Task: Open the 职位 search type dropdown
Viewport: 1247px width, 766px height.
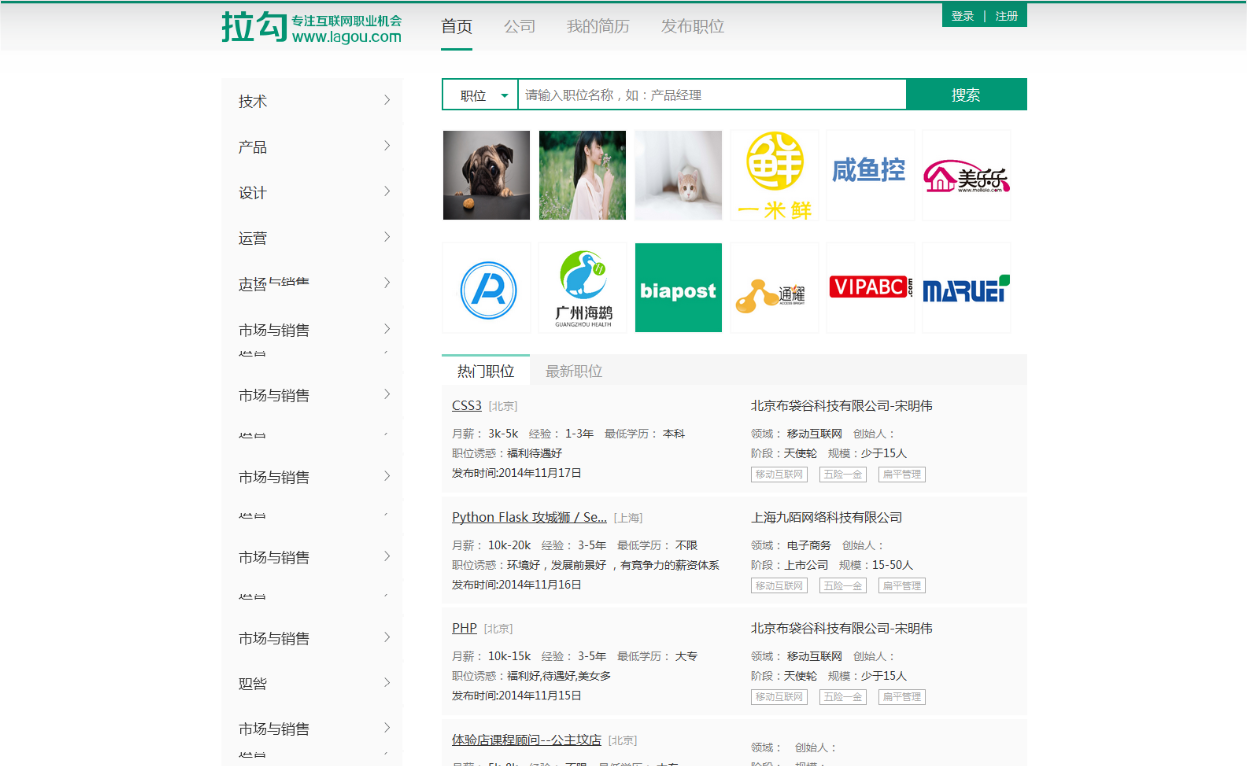Action: [x=479, y=93]
